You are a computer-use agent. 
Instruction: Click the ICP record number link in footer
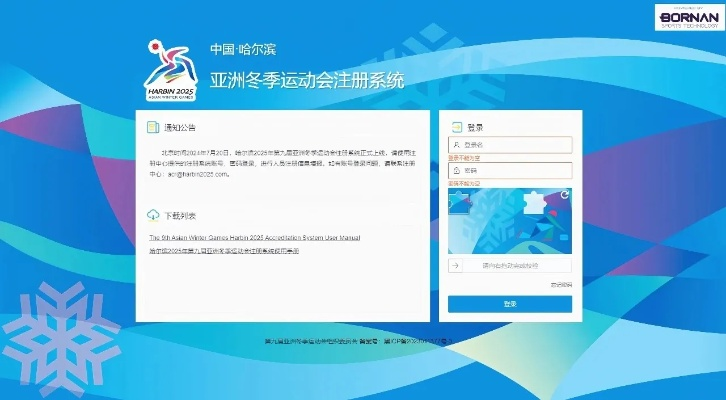coord(418,342)
